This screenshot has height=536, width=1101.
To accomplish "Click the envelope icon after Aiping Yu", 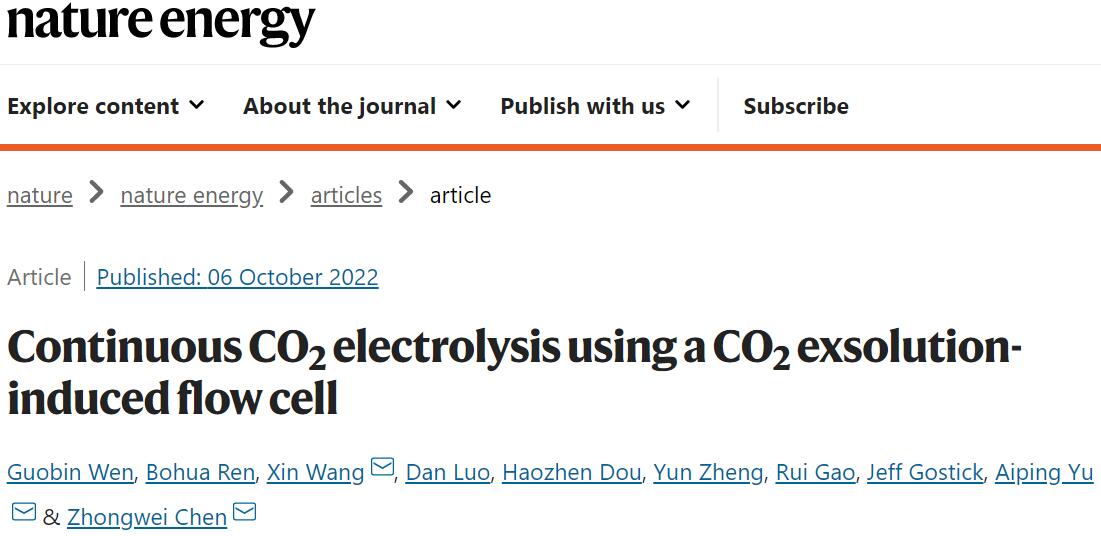I will 24,514.
